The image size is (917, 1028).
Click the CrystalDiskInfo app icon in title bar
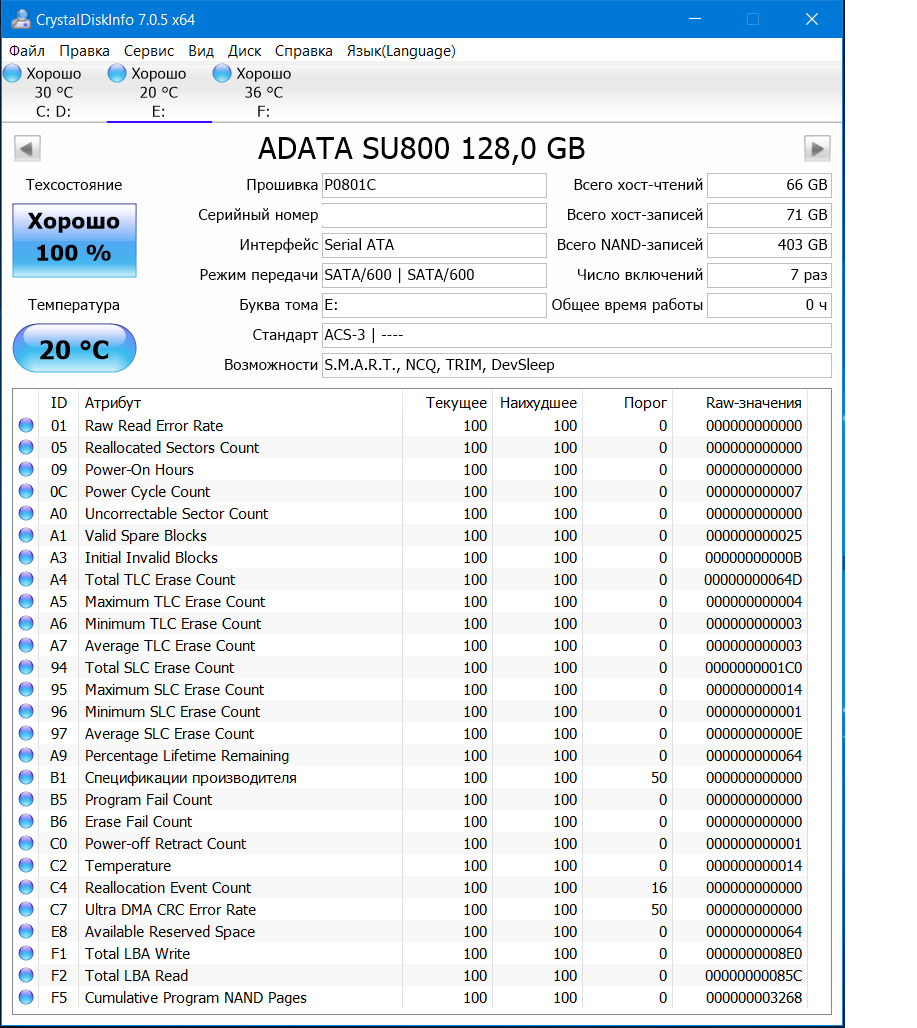20,19
